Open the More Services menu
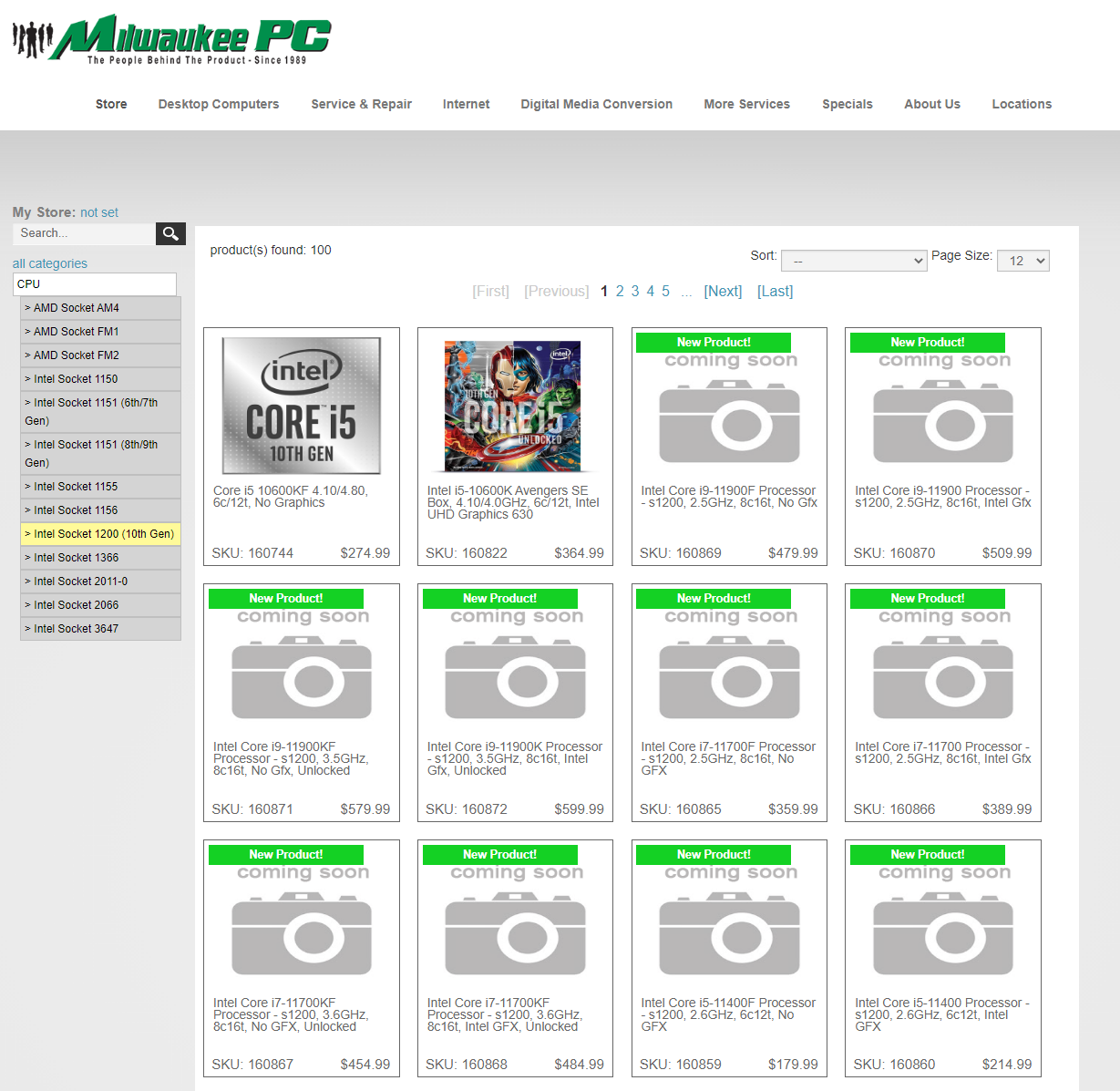Image resolution: width=1120 pixels, height=1091 pixels. coord(747,104)
